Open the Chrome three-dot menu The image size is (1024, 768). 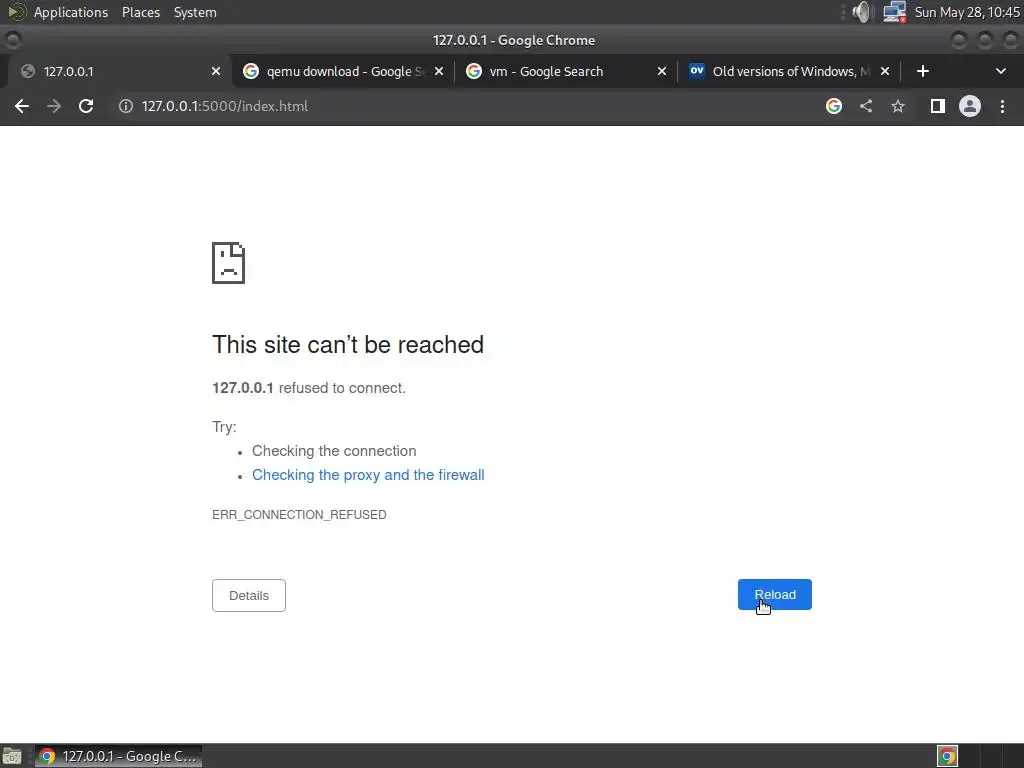(x=1002, y=106)
